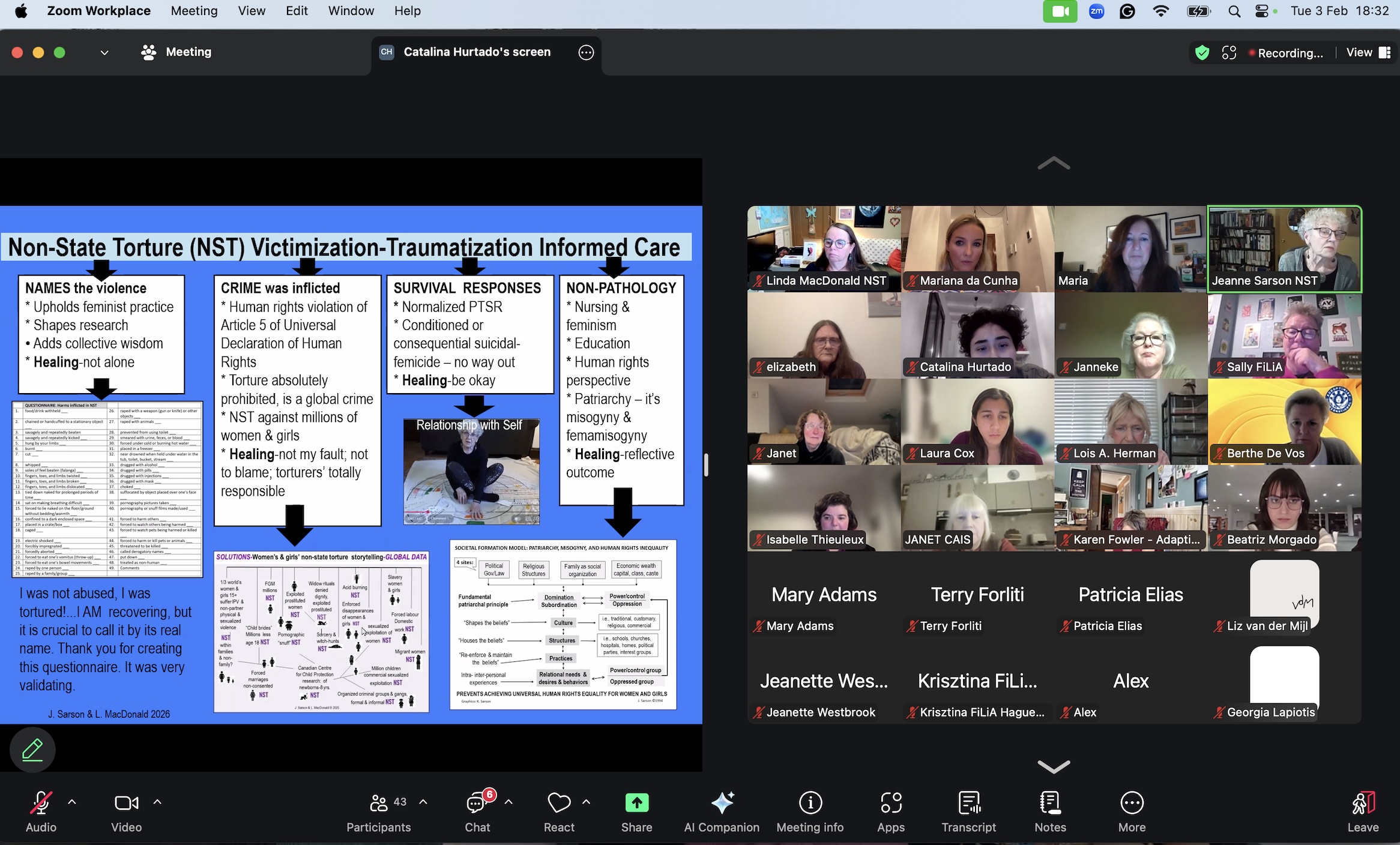This screenshot has height=845, width=1400.
Task: Click the green encryption shield icon
Action: coord(1201,53)
